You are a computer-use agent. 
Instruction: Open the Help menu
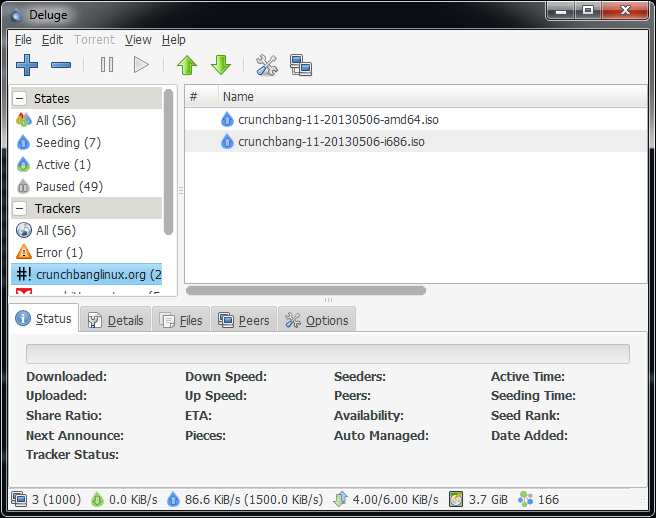point(174,40)
